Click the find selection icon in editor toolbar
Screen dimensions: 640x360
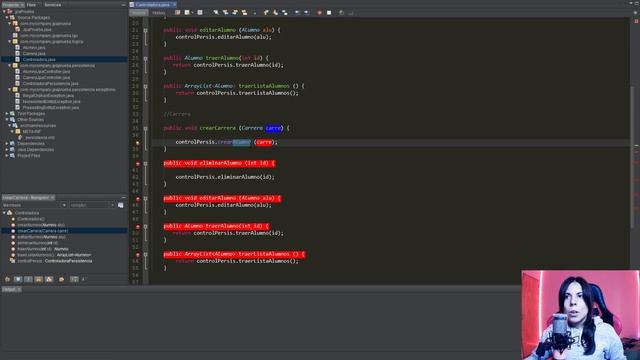pyautogui.click(x=216, y=13)
